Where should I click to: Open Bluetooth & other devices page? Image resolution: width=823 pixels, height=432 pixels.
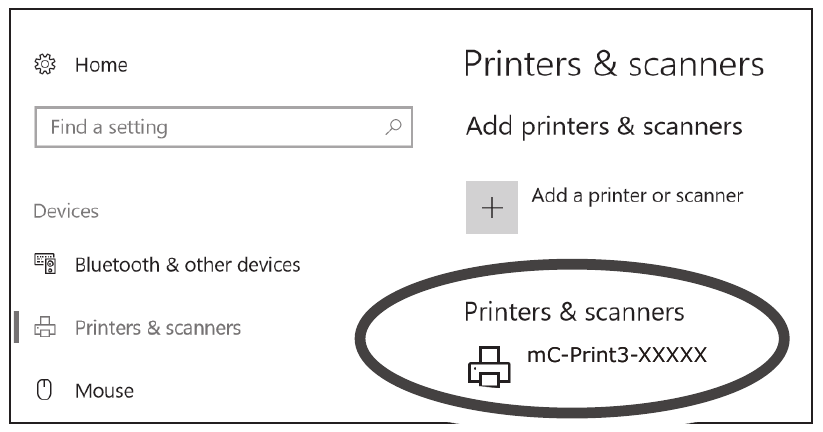tap(188, 265)
